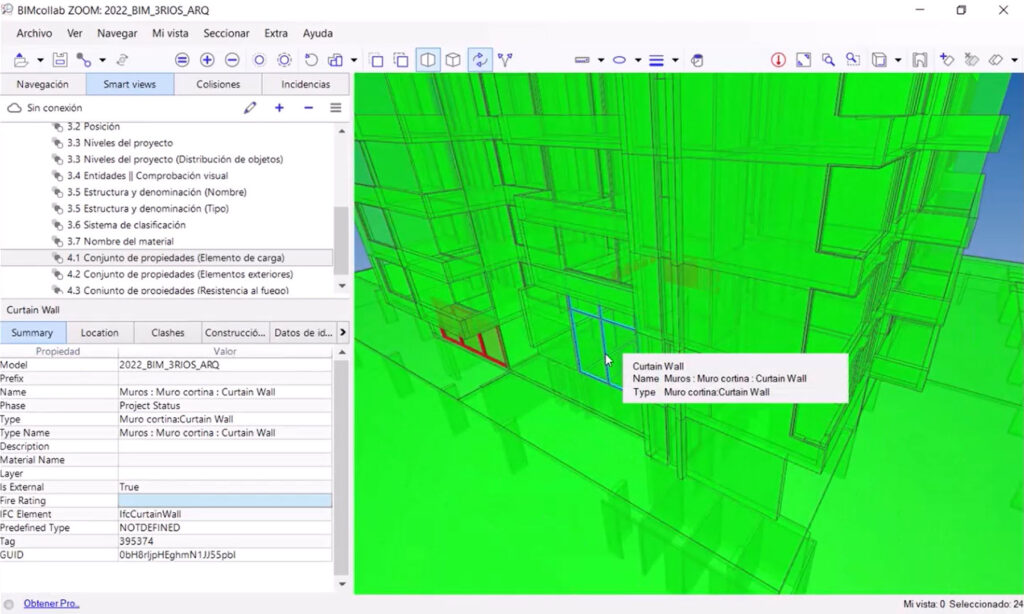Open the dropdown arrow next to open-file icon
1024x614 pixels.
41,60
